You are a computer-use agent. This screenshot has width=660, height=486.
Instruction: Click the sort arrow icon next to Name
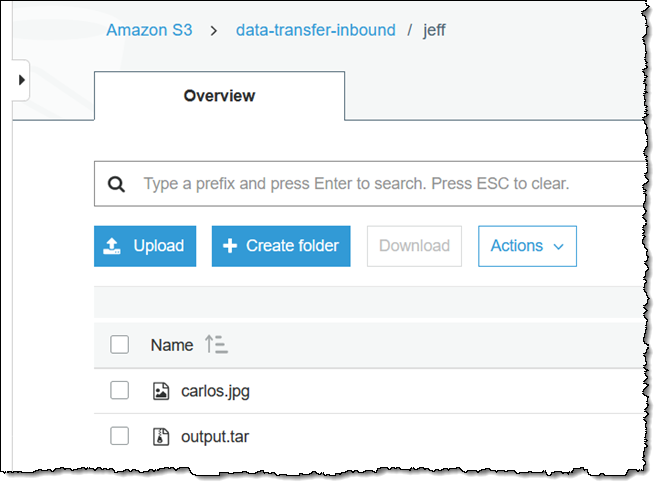pyautogui.click(x=216, y=345)
